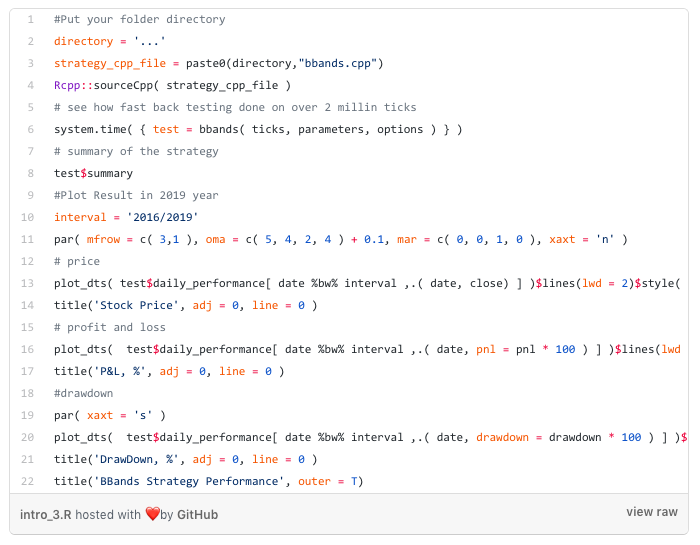Click the red heart icon in footer
Viewport: 700px width, 545px height.
click(x=153, y=514)
